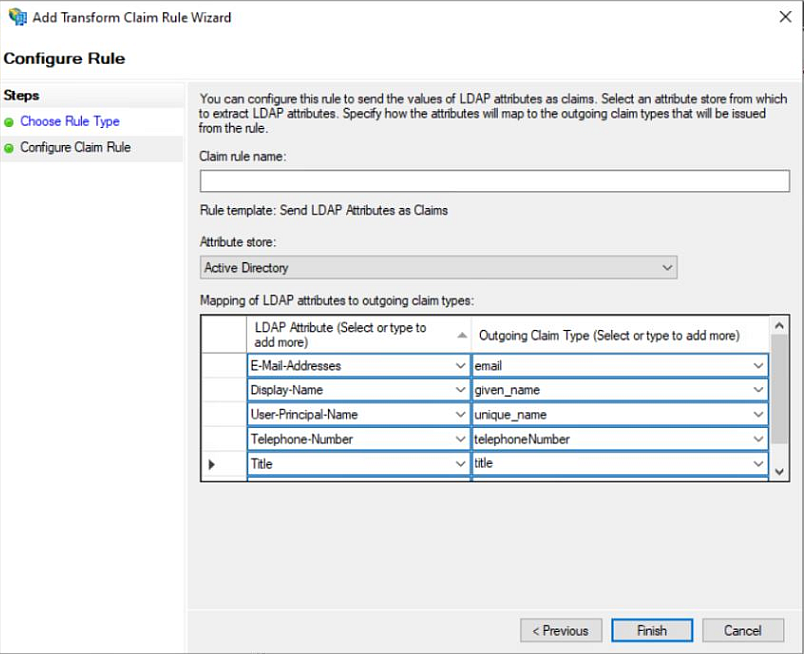Go to Choose Rule Type step
The image size is (804, 654).
(70, 122)
